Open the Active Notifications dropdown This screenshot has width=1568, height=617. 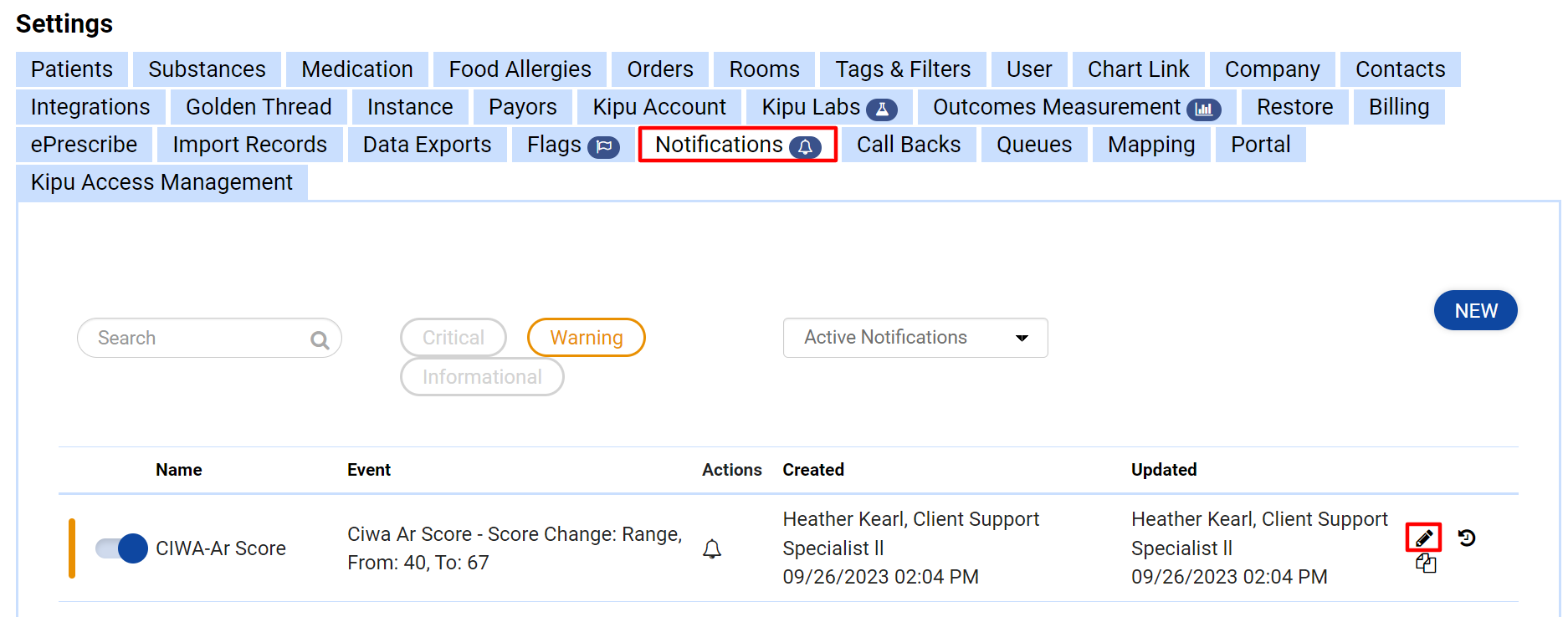click(915, 338)
